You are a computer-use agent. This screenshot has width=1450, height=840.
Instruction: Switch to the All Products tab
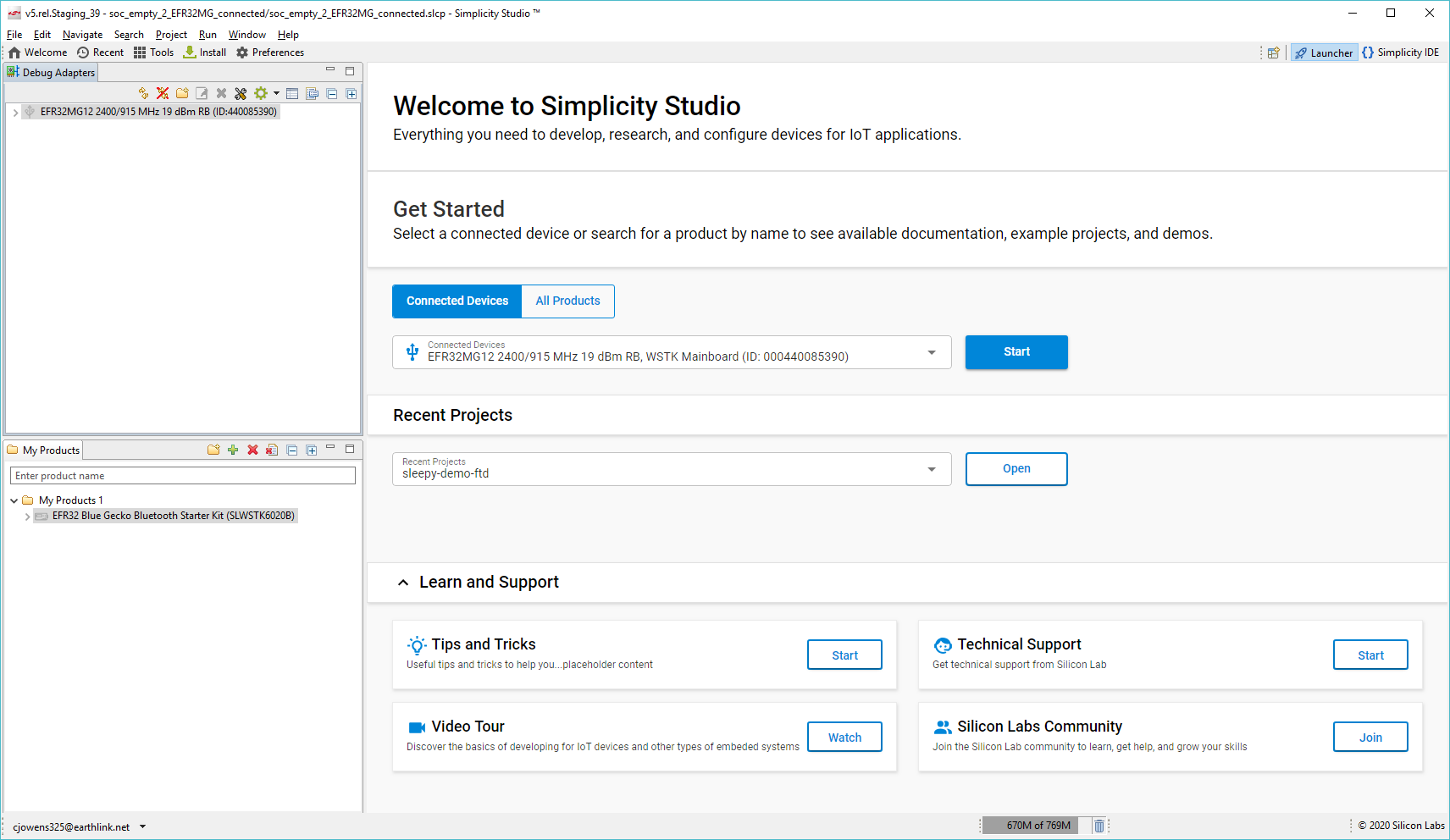point(567,301)
